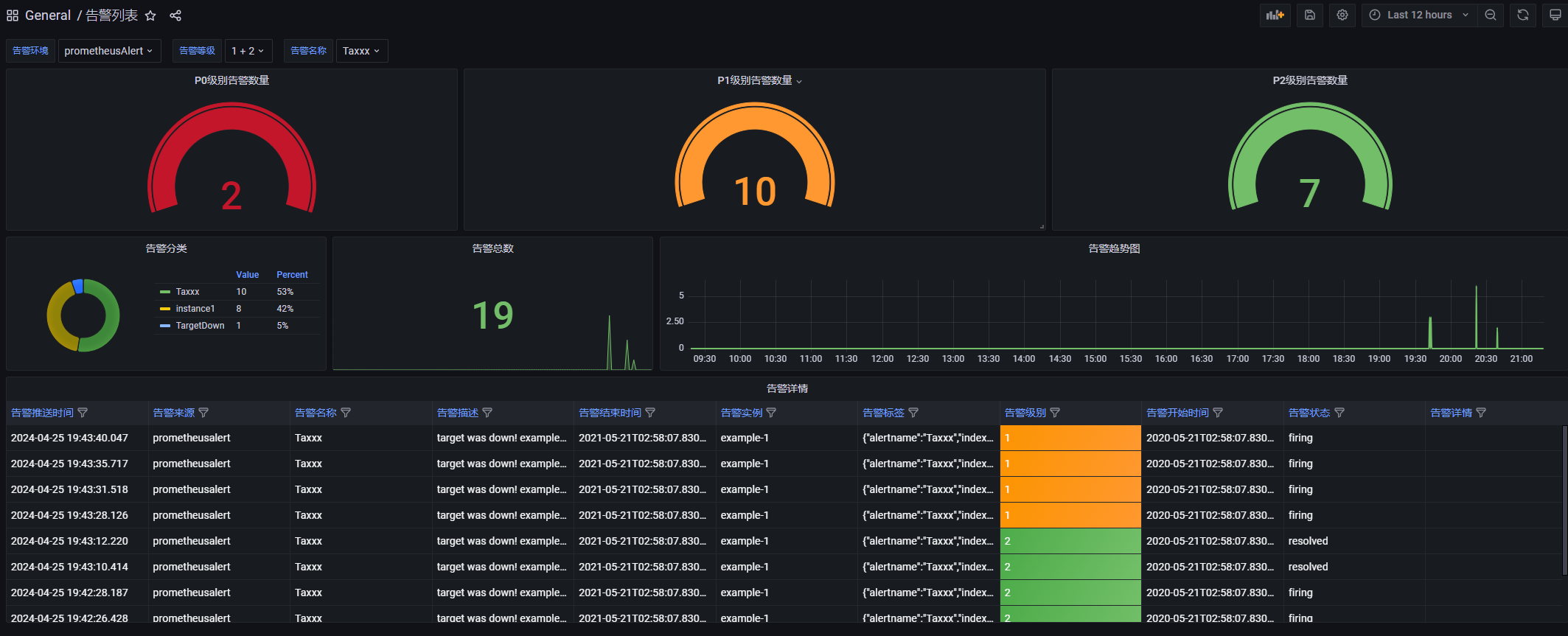Select row timestamp 2024-04-25 19:43:35.717
1568x636 pixels.
[69, 464]
